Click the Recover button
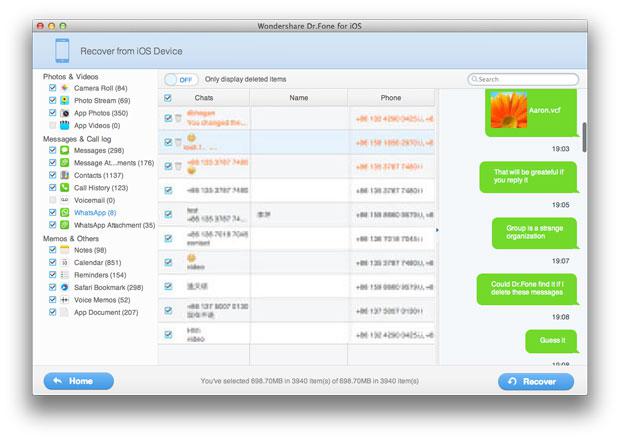 [536, 381]
